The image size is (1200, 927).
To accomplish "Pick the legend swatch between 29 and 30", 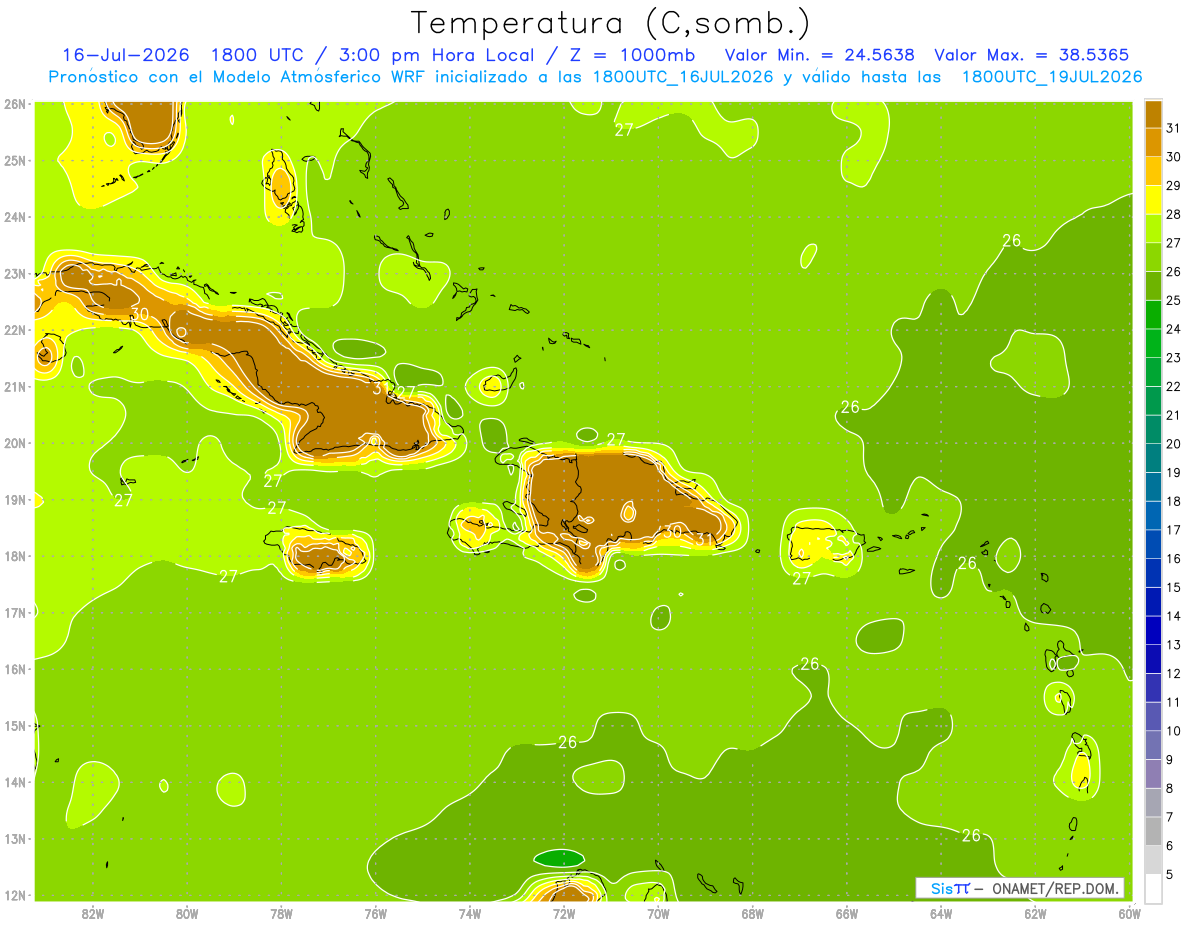I will tap(1153, 171).
